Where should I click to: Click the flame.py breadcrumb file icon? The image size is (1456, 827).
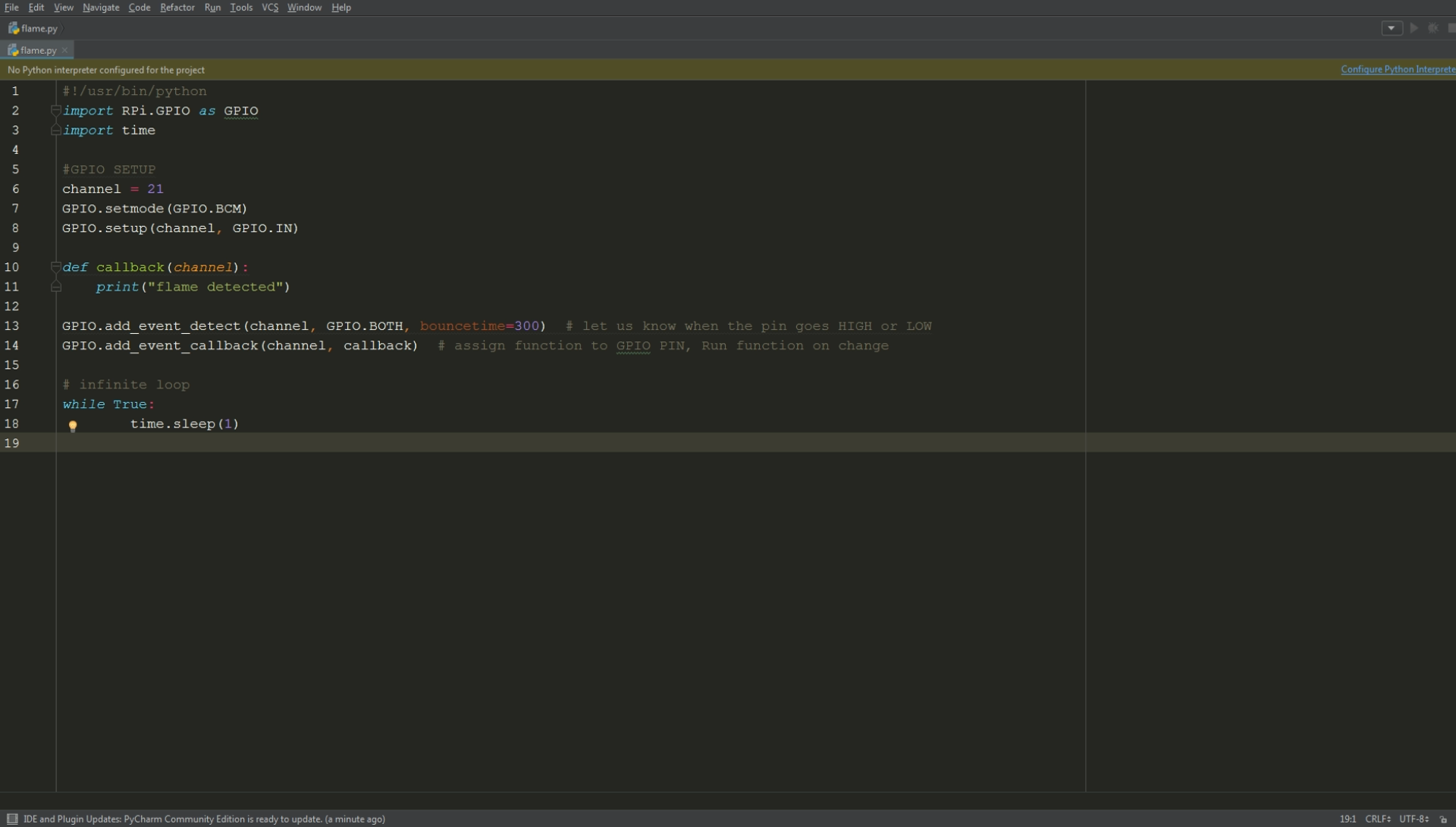click(14, 28)
